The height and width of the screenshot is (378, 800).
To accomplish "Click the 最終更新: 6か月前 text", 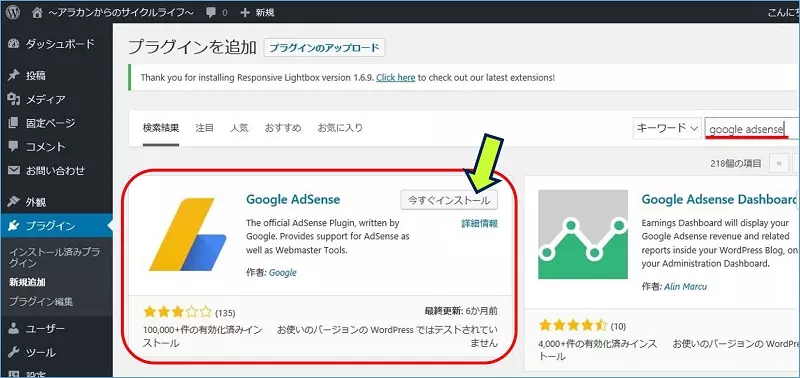I will [461, 311].
